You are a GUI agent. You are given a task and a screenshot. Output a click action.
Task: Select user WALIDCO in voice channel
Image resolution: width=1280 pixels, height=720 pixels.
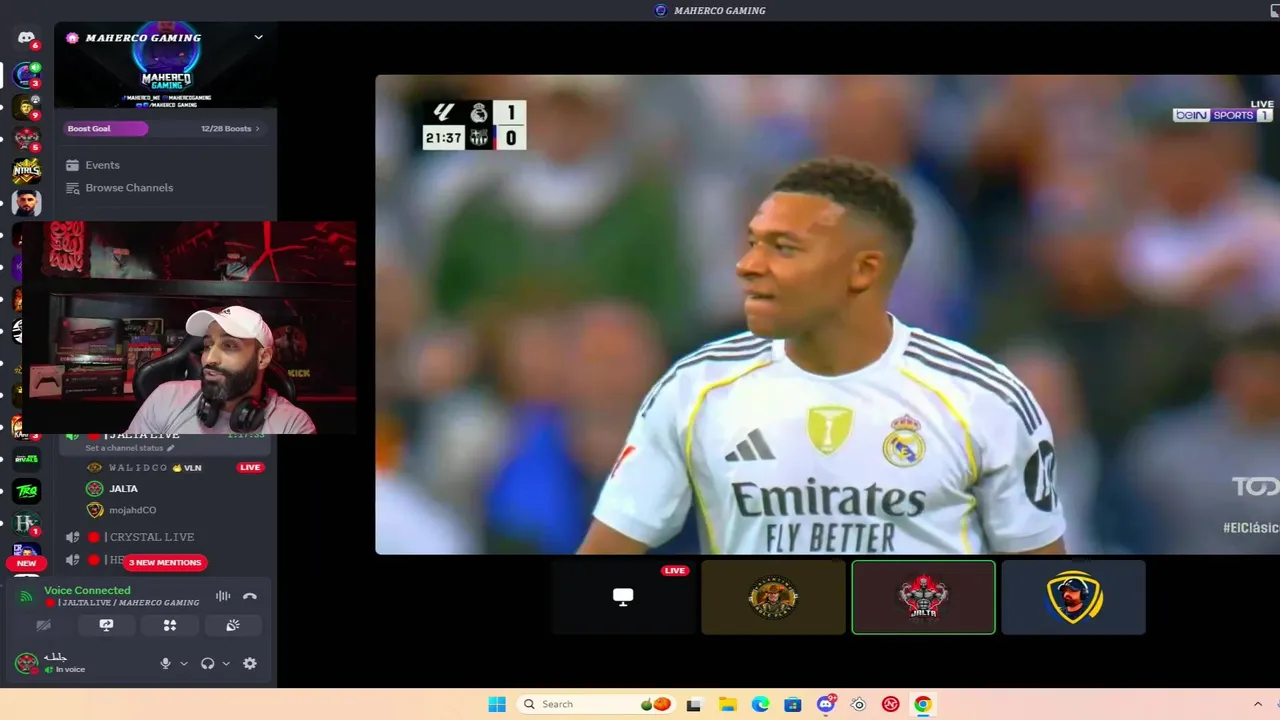[x=155, y=467]
